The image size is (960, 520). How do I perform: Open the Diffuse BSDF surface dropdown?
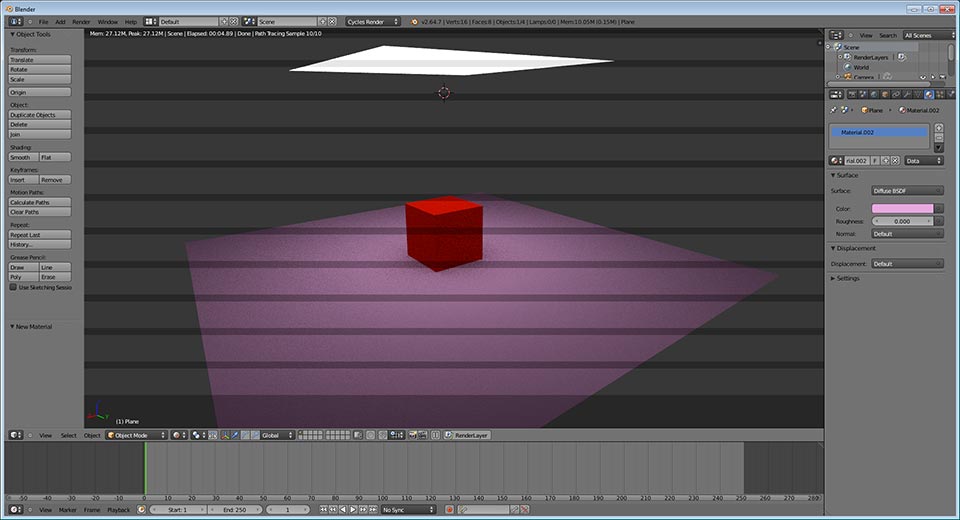click(x=907, y=190)
